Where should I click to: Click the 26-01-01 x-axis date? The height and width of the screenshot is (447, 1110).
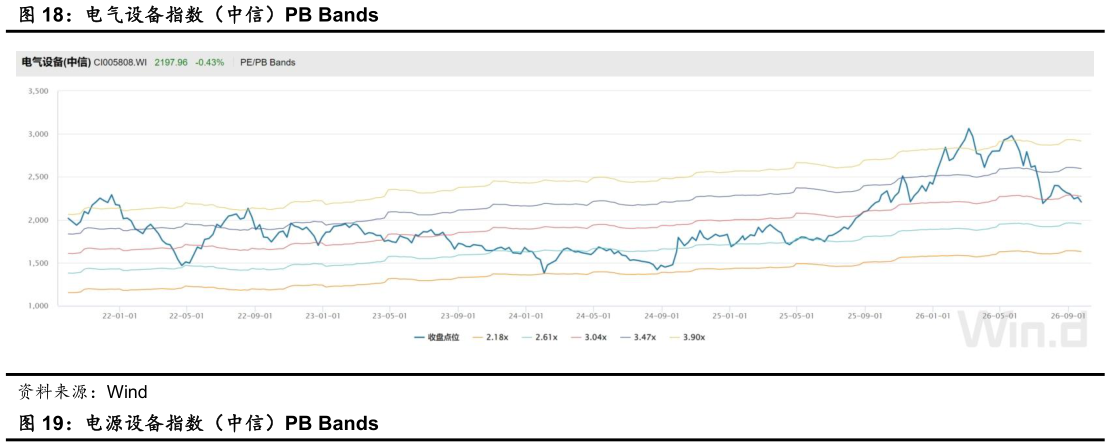pyautogui.click(x=934, y=316)
